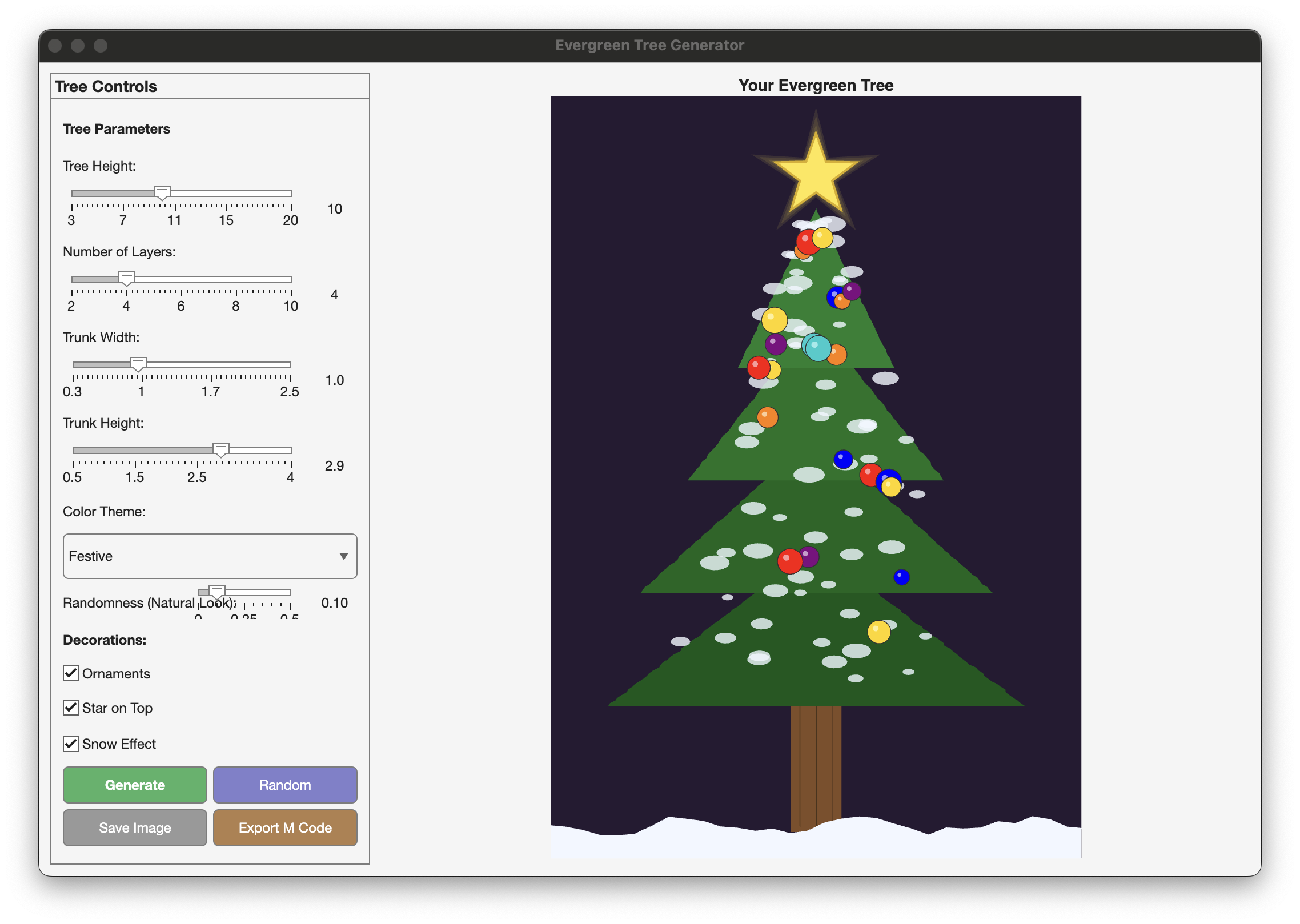Disable the Star on Top checkbox
1300x924 pixels.
[x=71, y=708]
